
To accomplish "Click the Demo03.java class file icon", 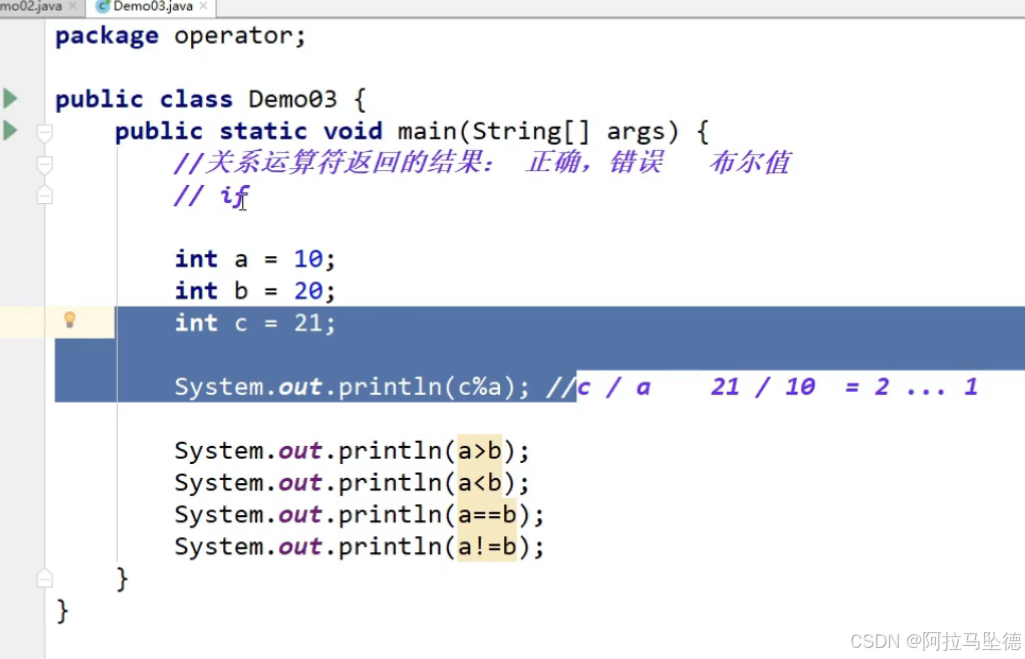I will coord(103,7).
